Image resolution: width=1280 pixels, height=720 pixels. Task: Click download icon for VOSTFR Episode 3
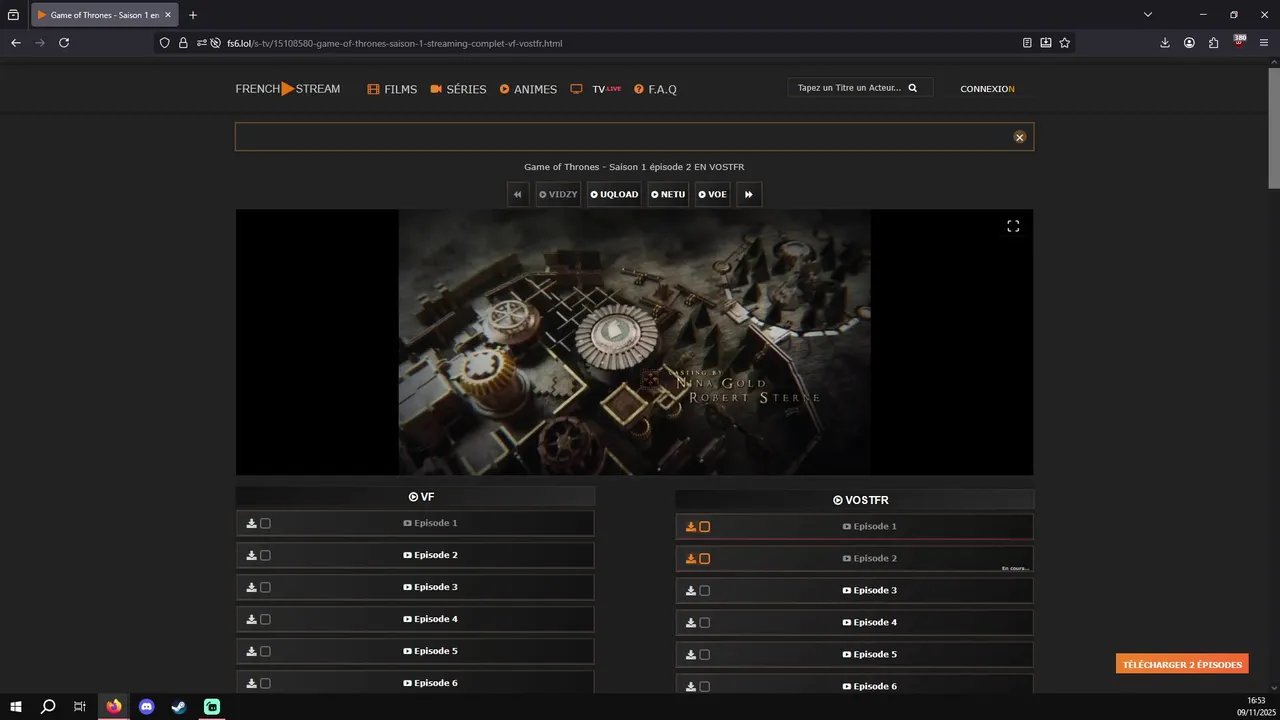coord(691,591)
